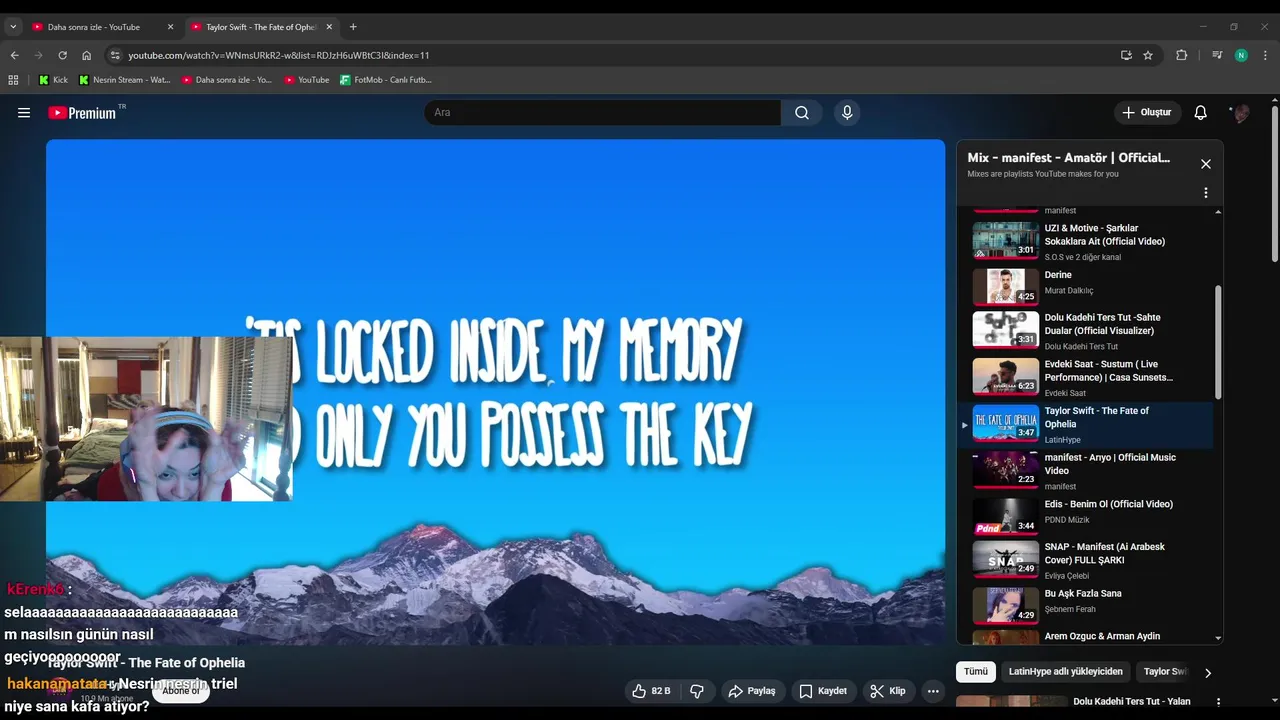The height and width of the screenshot is (720, 1280).
Task: Go back with browser back arrow
Action: (x=14, y=55)
